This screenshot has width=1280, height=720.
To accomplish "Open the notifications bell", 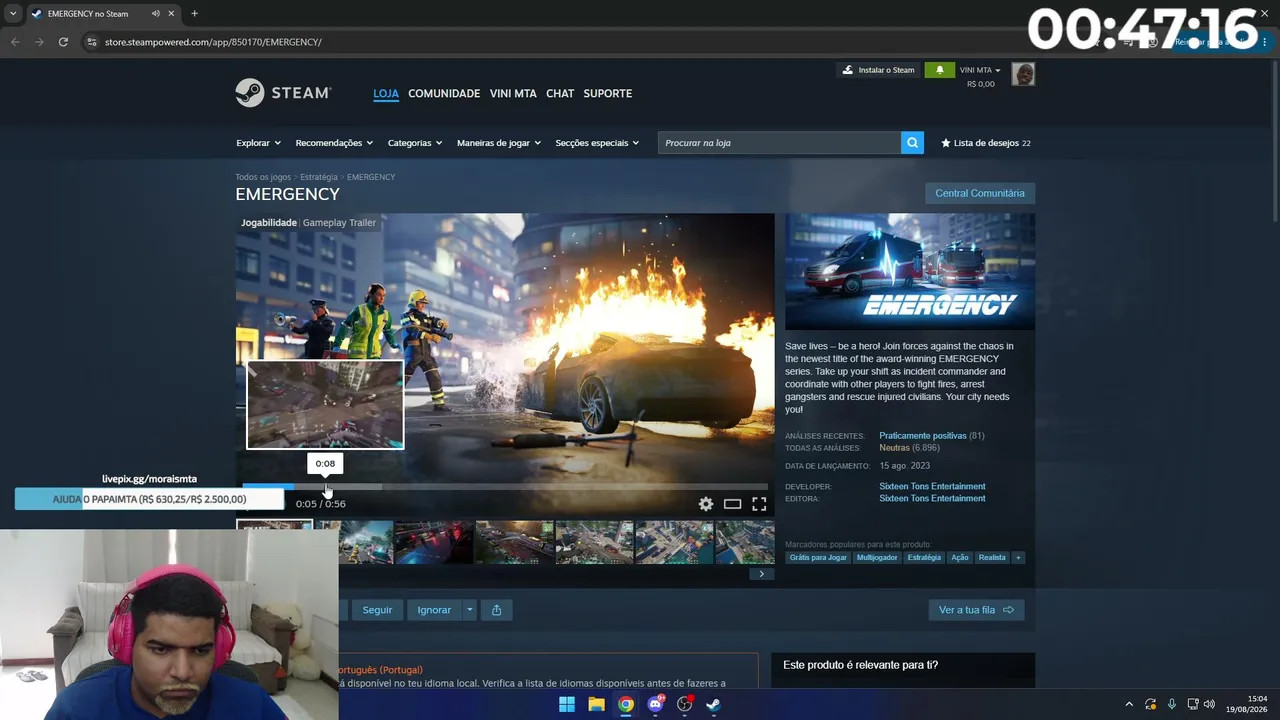I will tap(939, 70).
